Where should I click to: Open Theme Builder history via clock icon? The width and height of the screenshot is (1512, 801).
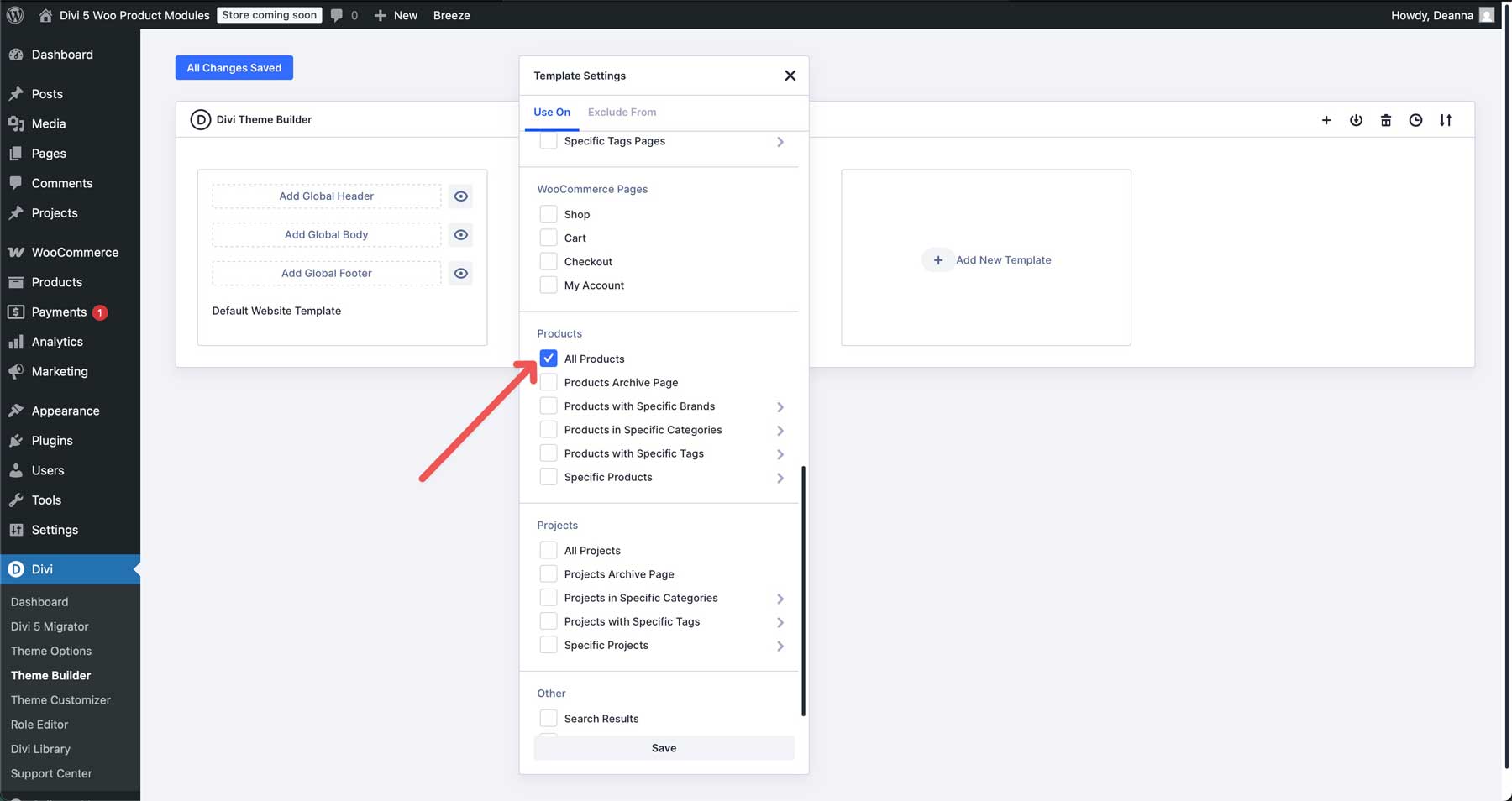1415,120
